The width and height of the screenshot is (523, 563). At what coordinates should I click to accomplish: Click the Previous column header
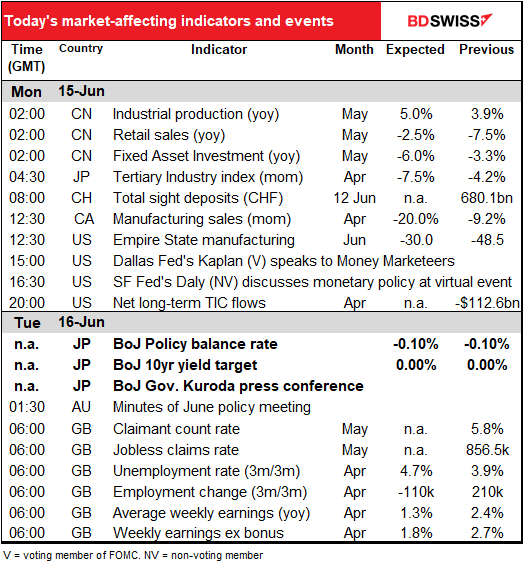486,50
